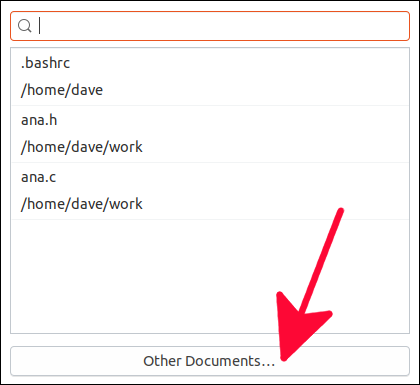The height and width of the screenshot is (385, 420).
Task: Click the /home/dave/work path below ana.c
Action: [82, 204]
